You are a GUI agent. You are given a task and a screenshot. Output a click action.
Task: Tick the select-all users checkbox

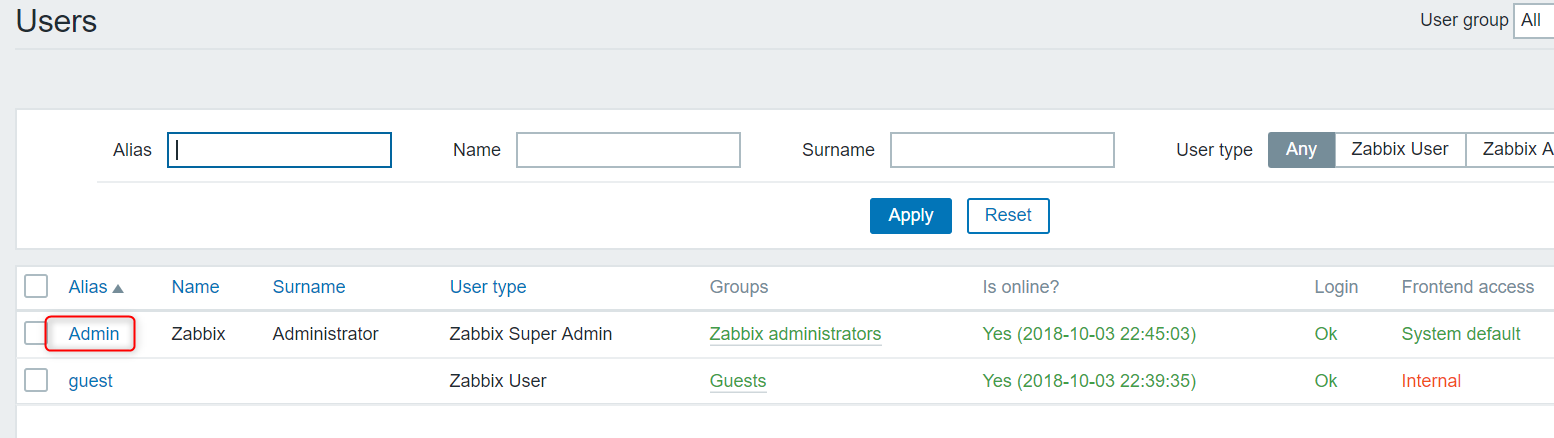click(36, 287)
